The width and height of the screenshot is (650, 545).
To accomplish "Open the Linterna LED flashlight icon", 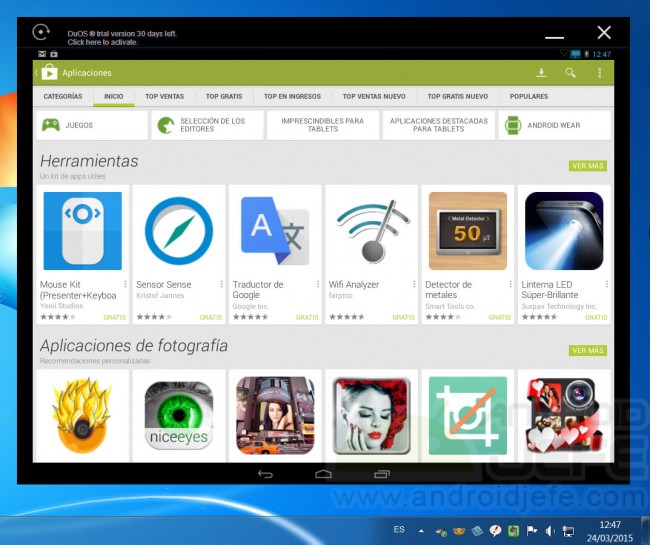I will pyautogui.click(x=564, y=231).
